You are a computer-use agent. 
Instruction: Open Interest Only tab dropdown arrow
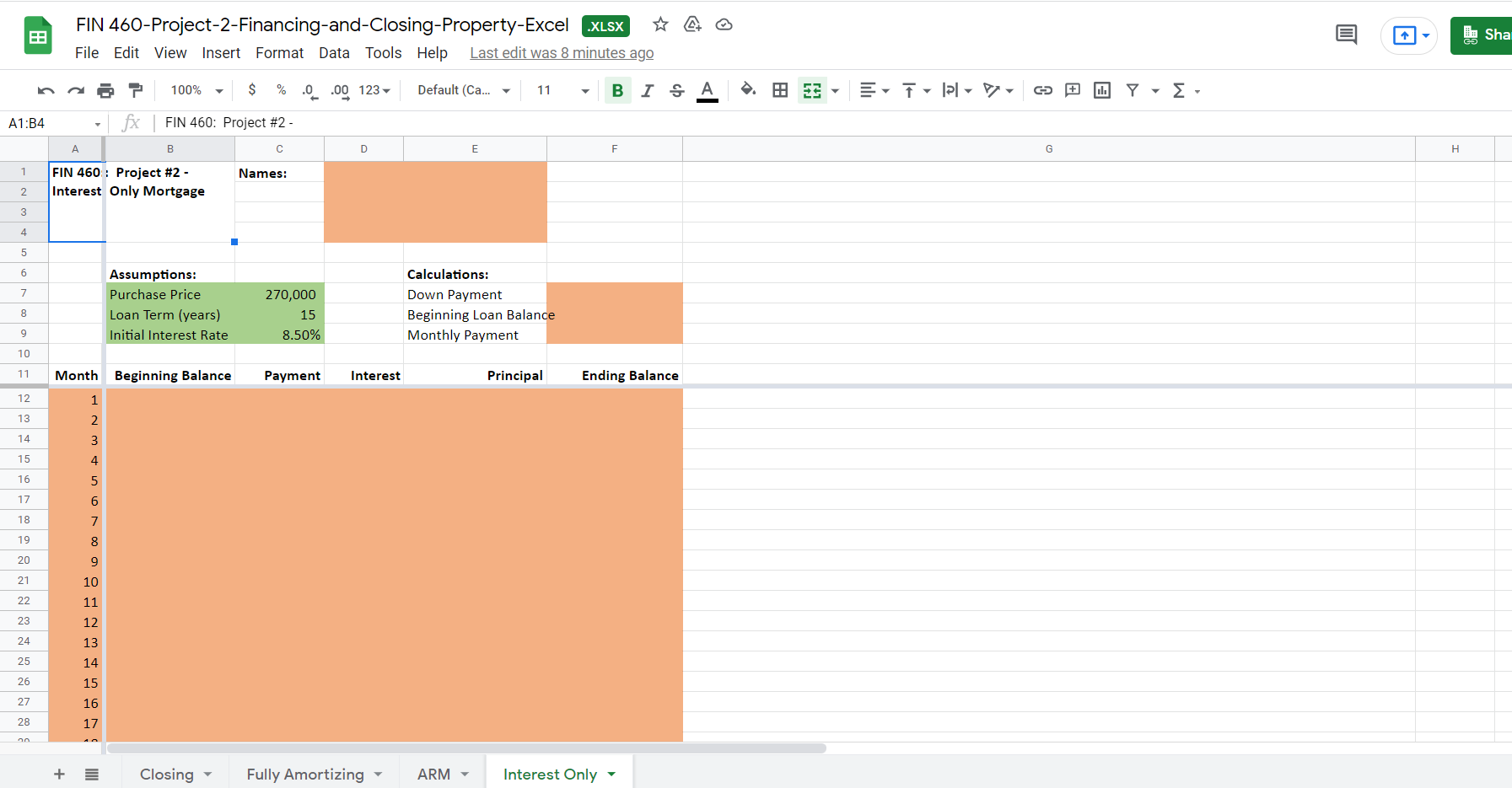click(x=611, y=774)
